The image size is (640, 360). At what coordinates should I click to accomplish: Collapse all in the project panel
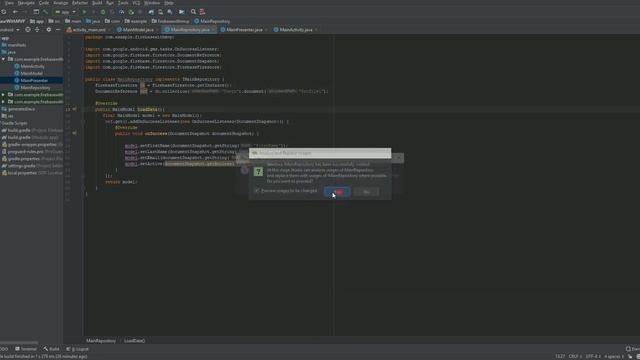pyautogui.click(x=37, y=29)
